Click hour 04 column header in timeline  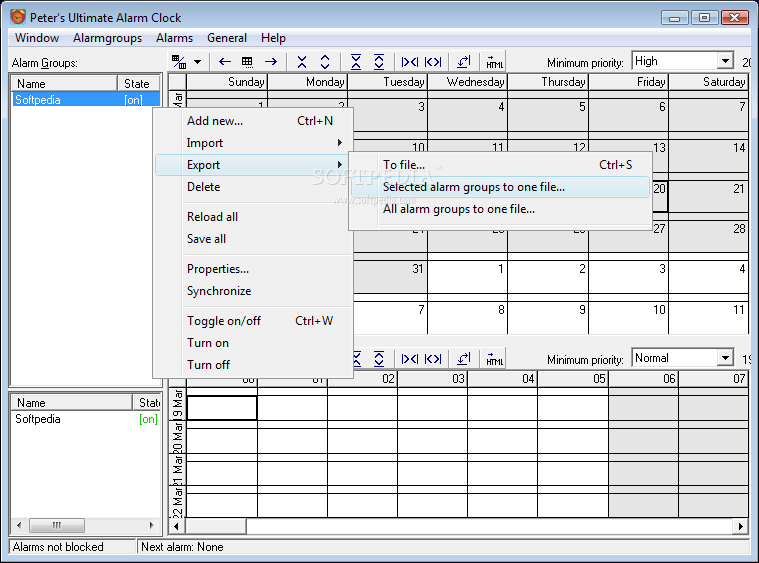click(502, 379)
